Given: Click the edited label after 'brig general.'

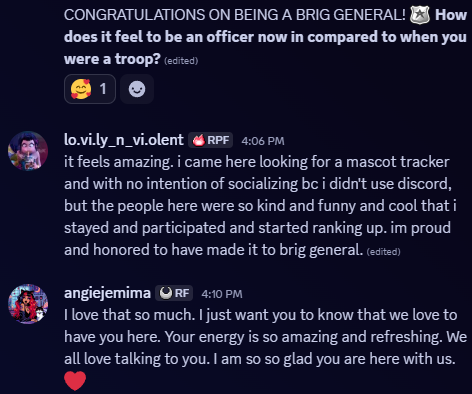Looking at the screenshot, I should point(383,251).
